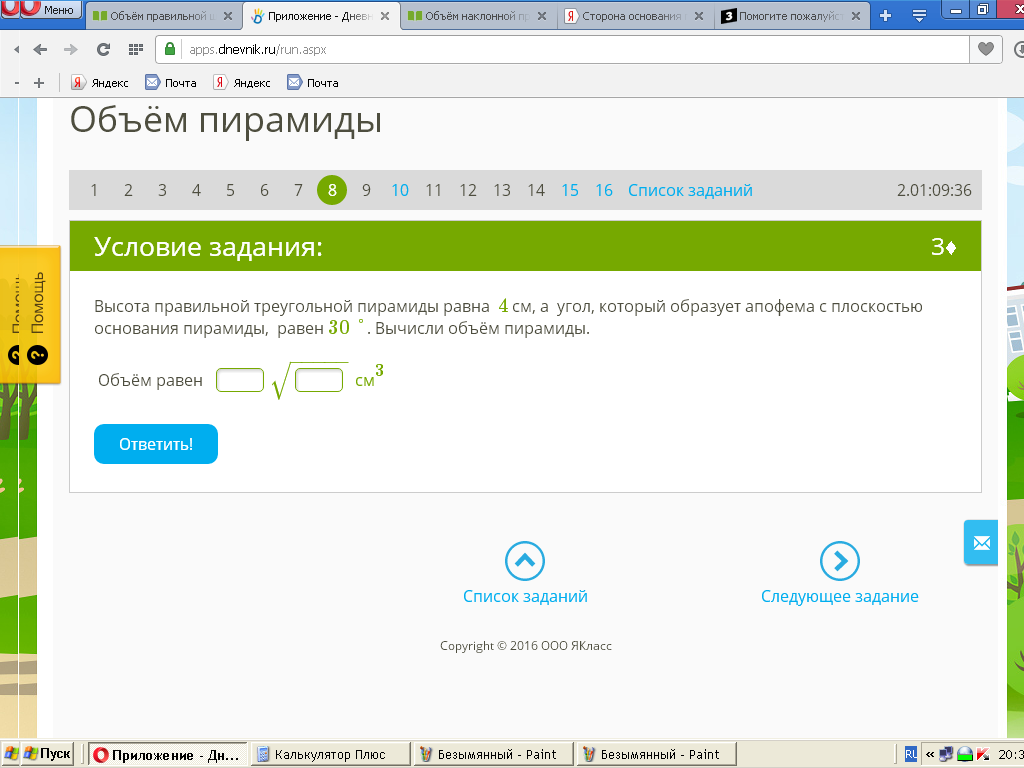Open Список заданий link in the number bar
This screenshot has width=1024, height=768.
[x=690, y=190]
